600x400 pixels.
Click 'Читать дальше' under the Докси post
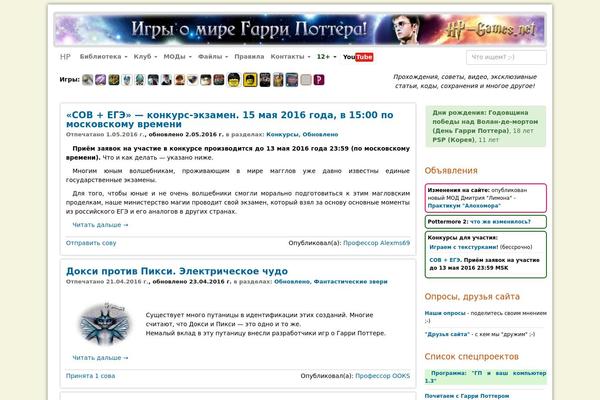pos(100,358)
